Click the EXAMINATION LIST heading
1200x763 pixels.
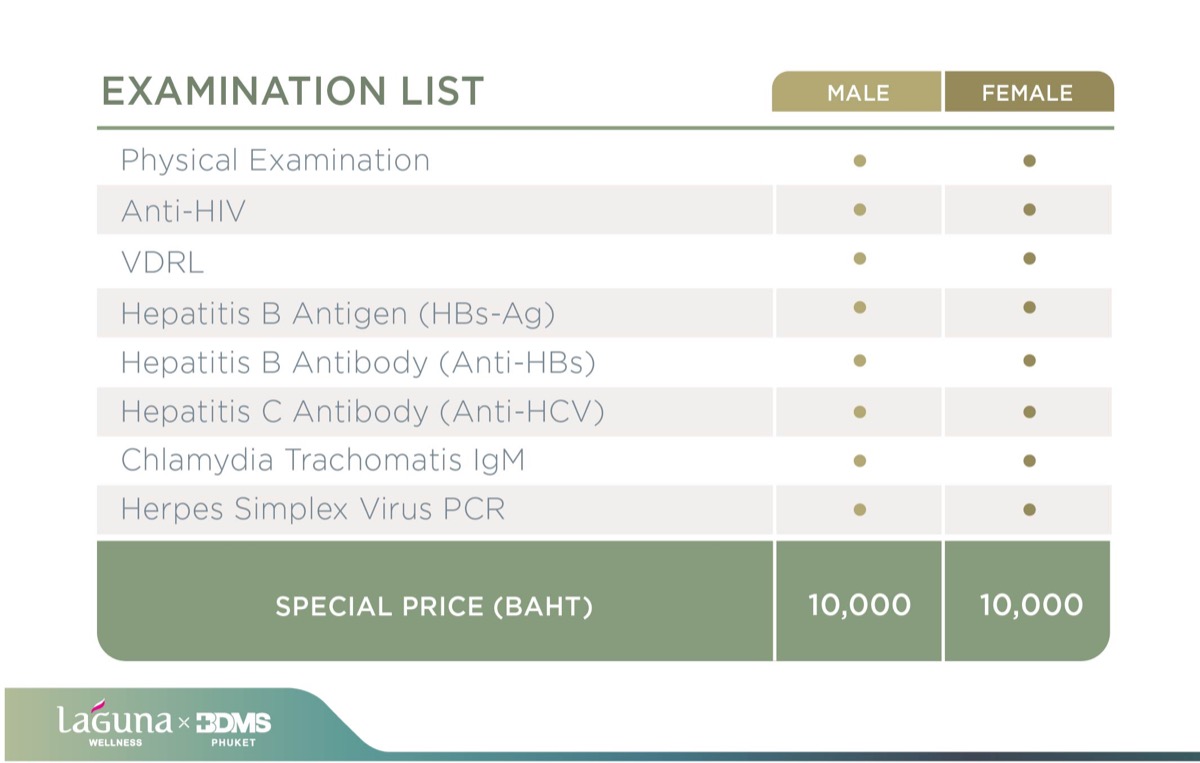[293, 91]
